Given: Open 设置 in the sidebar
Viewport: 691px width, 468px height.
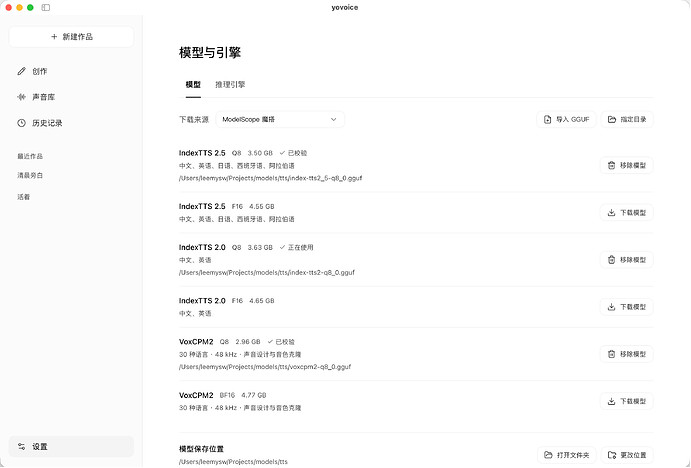Looking at the screenshot, I should 71,446.
